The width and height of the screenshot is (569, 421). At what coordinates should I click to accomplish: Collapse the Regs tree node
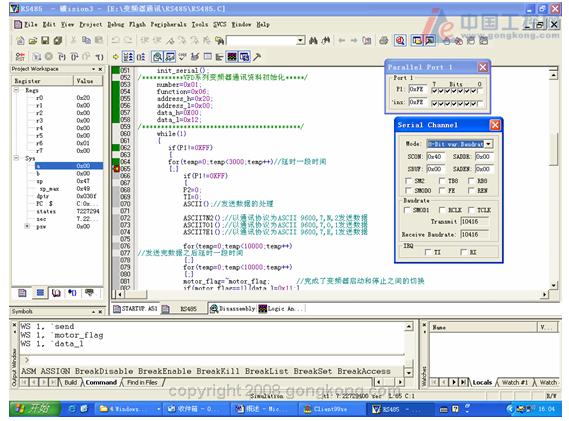coord(16,90)
